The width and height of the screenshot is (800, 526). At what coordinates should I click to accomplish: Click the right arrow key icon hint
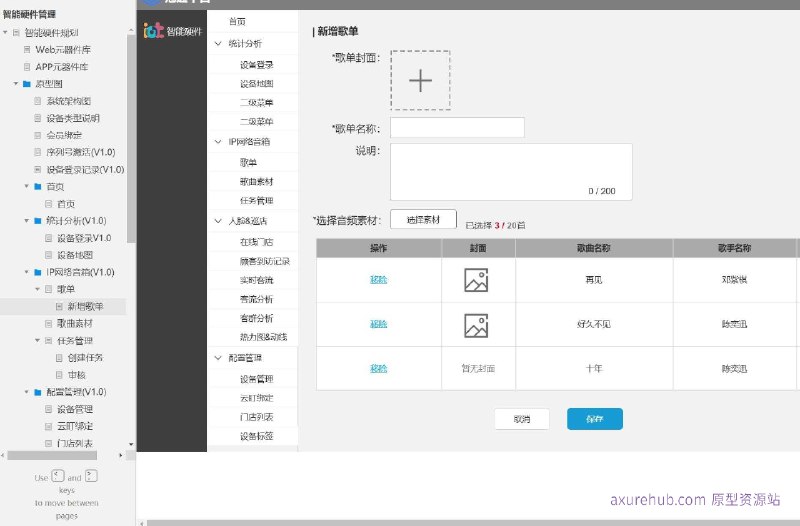point(91,476)
